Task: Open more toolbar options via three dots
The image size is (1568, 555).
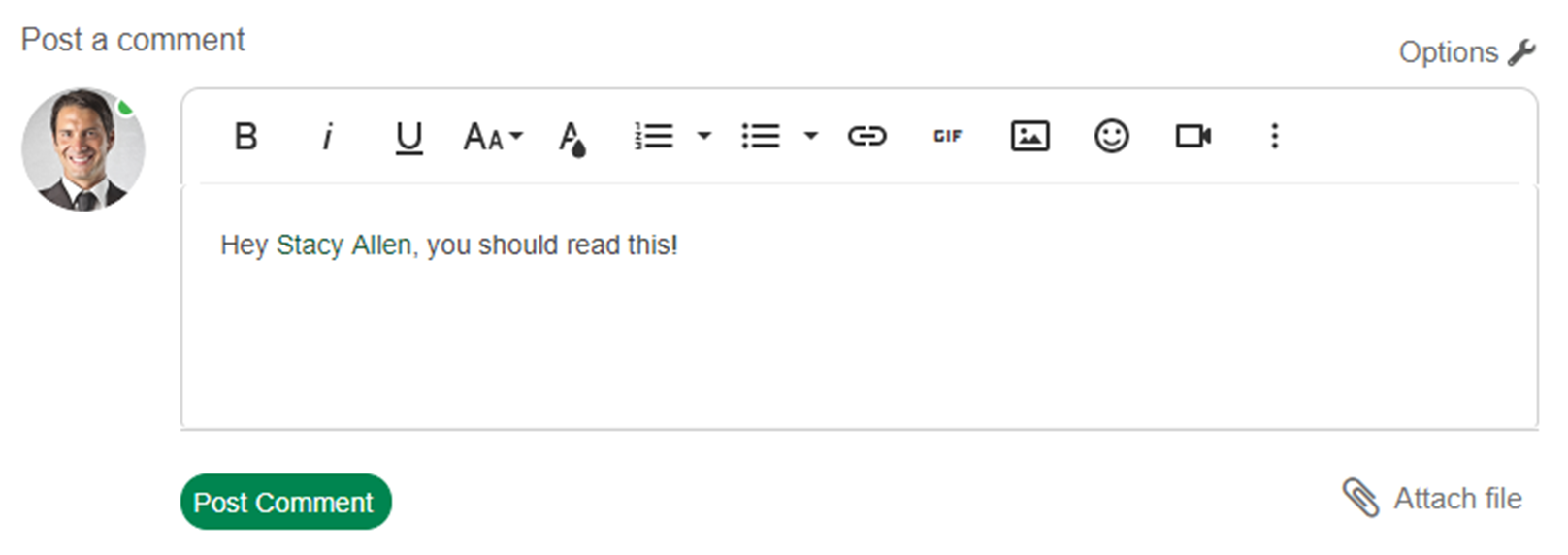Action: click(x=1275, y=136)
